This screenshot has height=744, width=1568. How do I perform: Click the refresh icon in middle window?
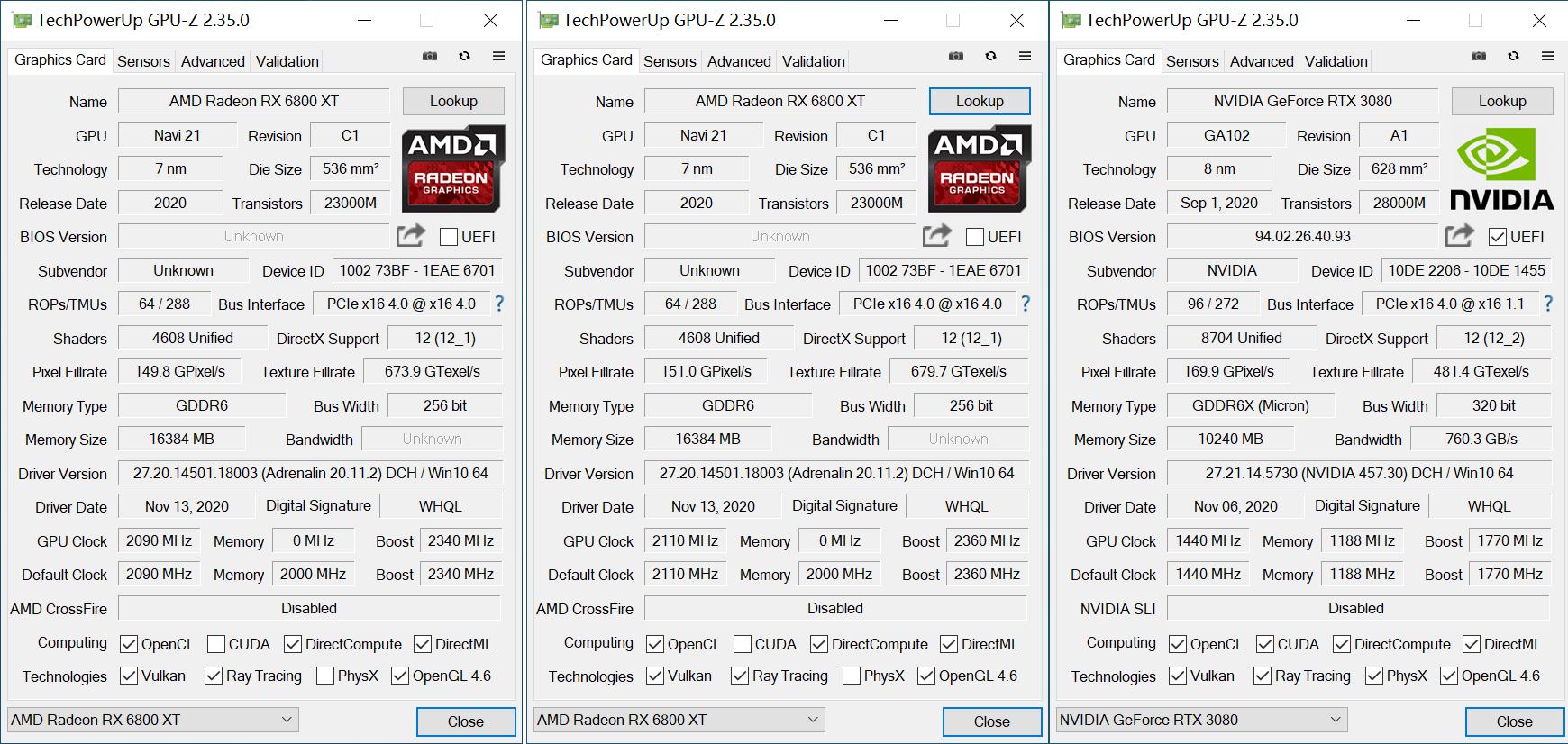click(990, 56)
